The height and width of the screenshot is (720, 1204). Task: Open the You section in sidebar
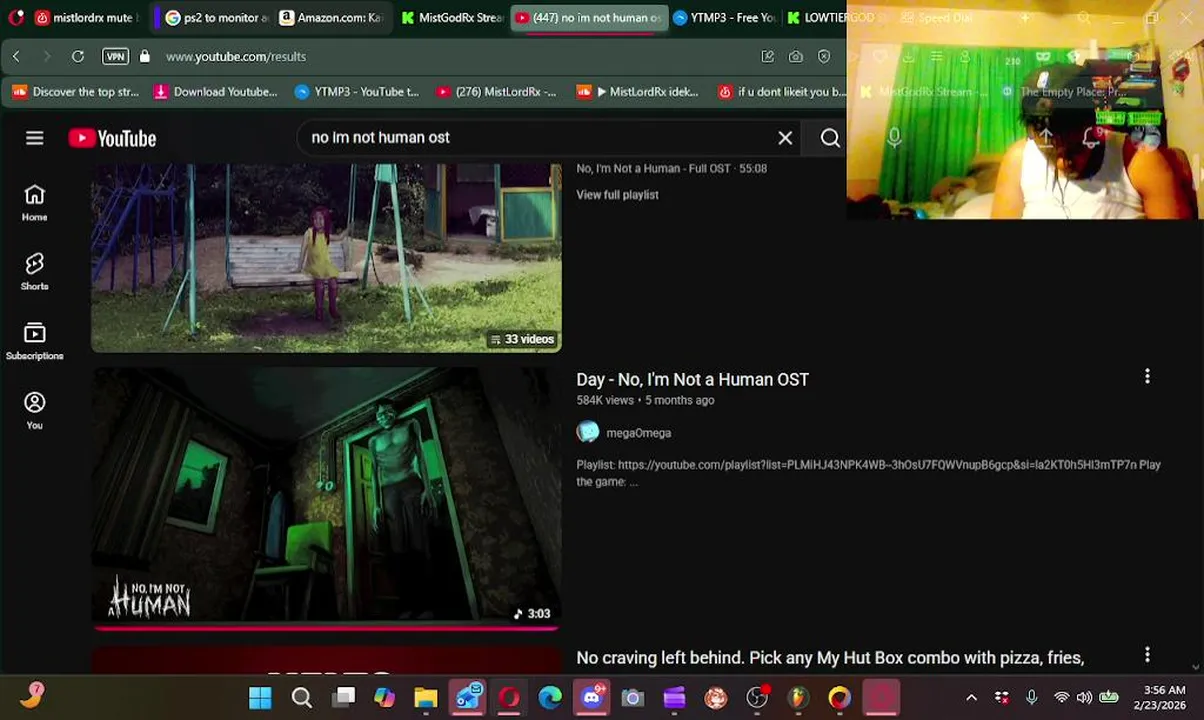pyautogui.click(x=35, y=410)
